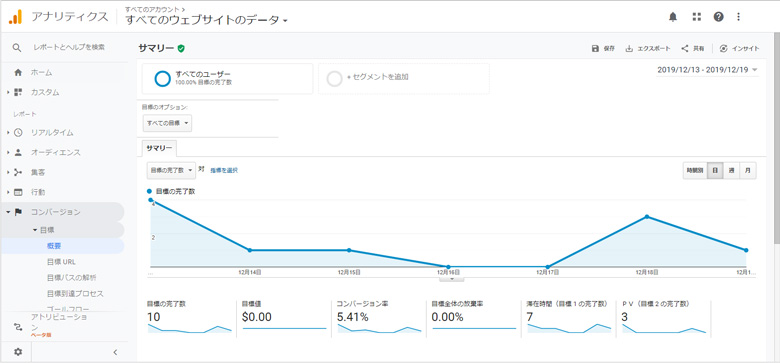This screenshot has width=780, height=363.
Task: Click the PV(目標2の完了数) sparkline
Action: pos(664,329)
